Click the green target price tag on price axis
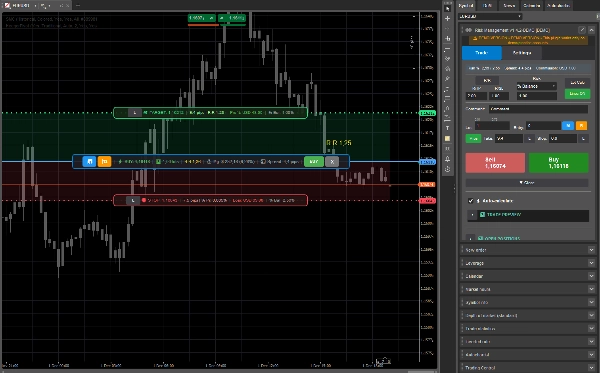600x373 pixels. 427,113
